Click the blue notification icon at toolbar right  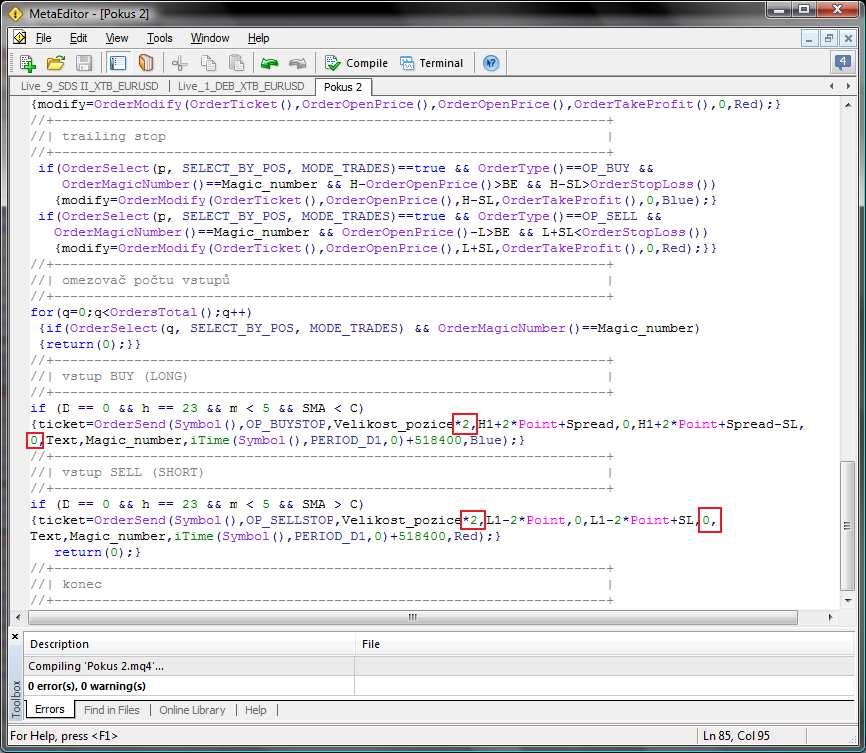(842, 62)
